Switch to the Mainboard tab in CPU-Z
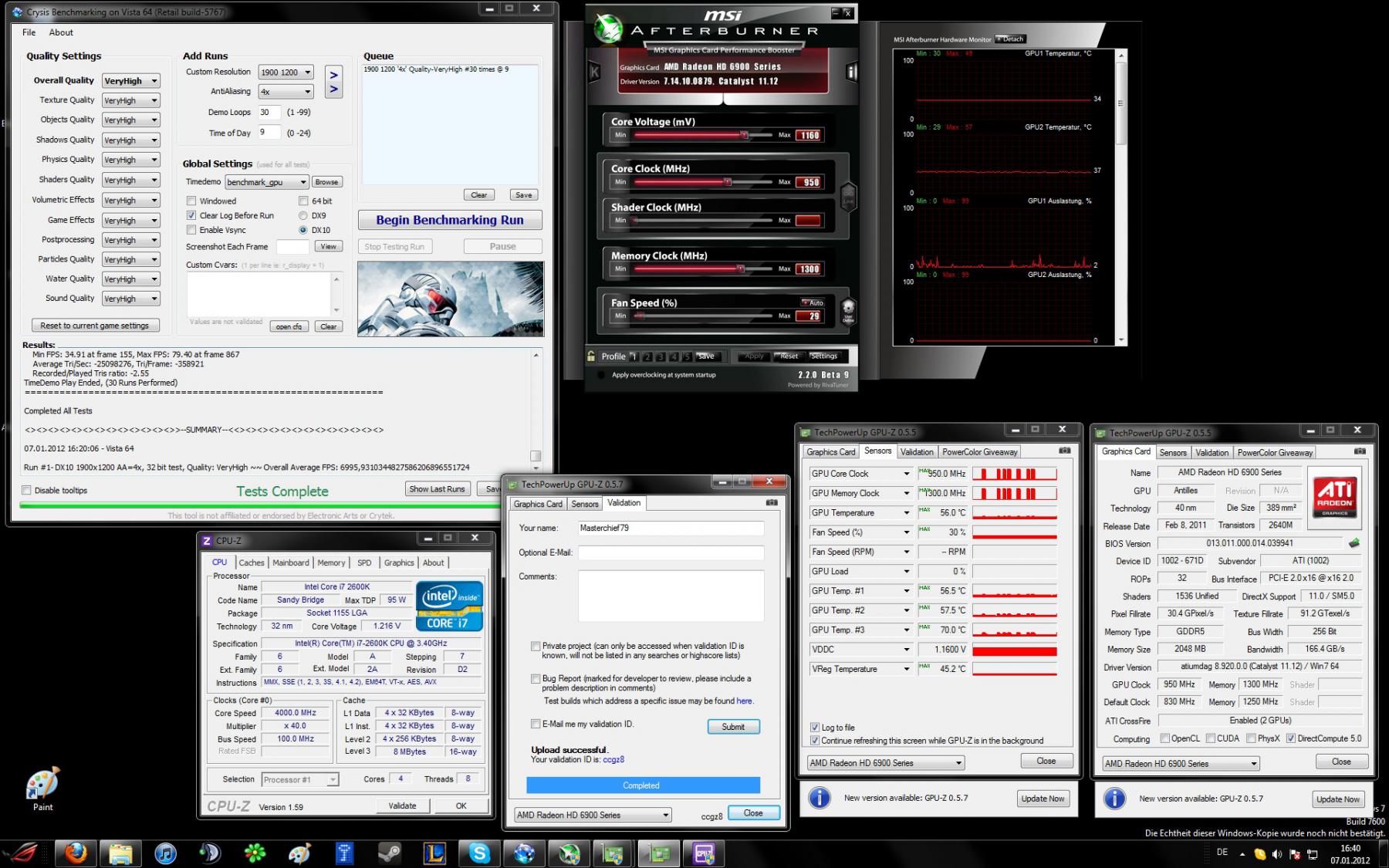1389x868 pixels. pyautogui.click(x=291, y=562)
